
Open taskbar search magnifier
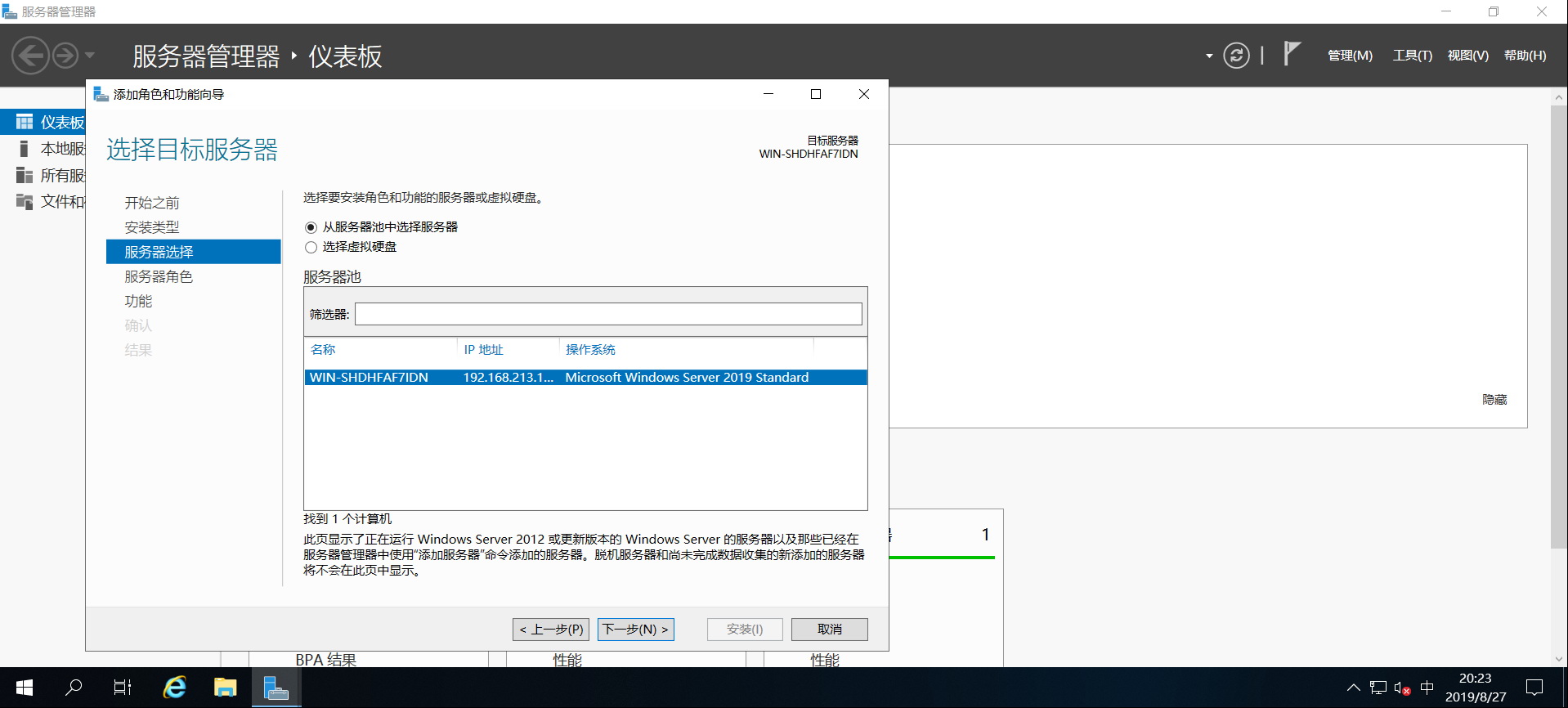tap(74, 688)
